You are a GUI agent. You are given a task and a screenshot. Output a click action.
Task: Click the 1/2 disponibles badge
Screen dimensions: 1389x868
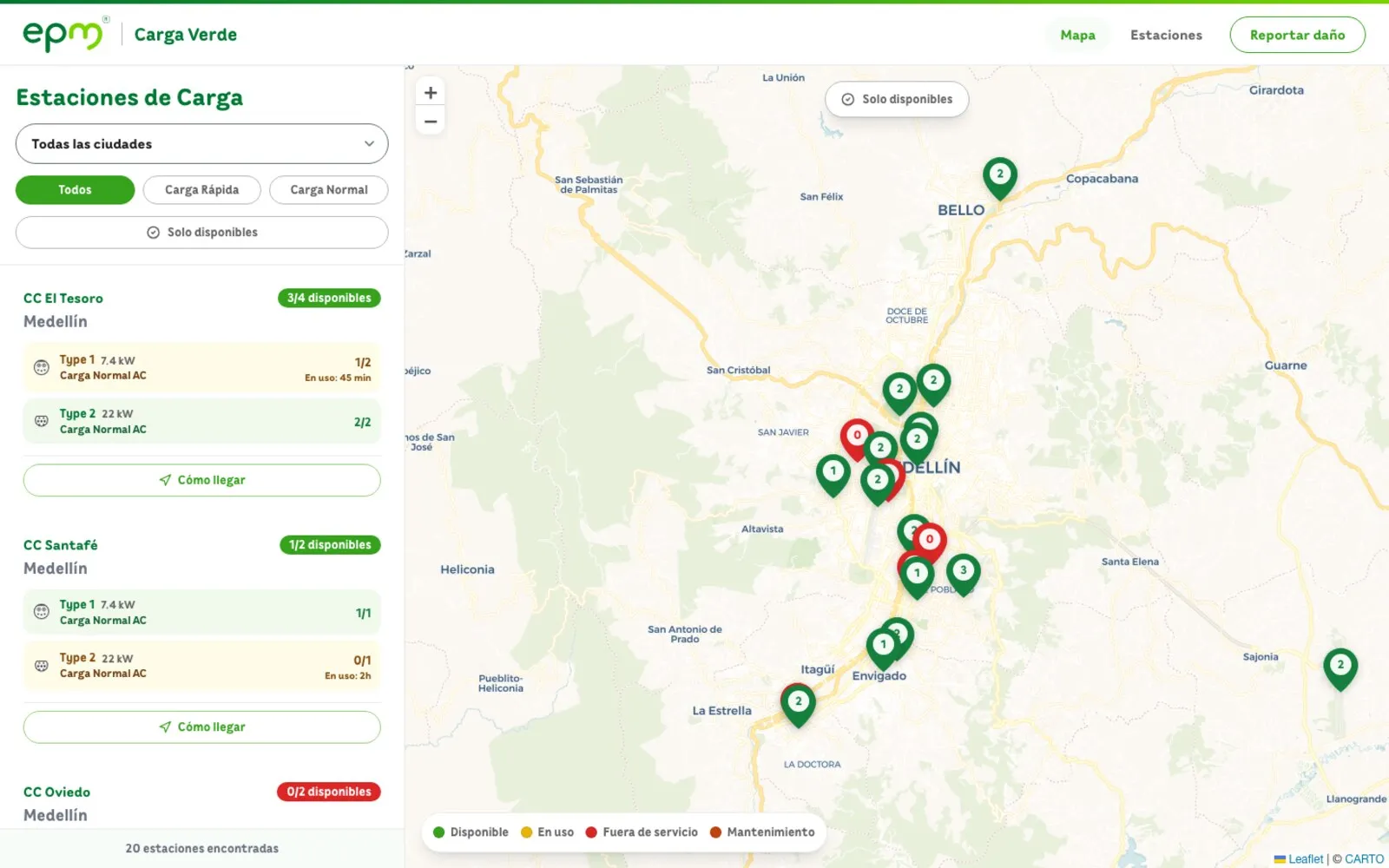(x=330, y=545)
